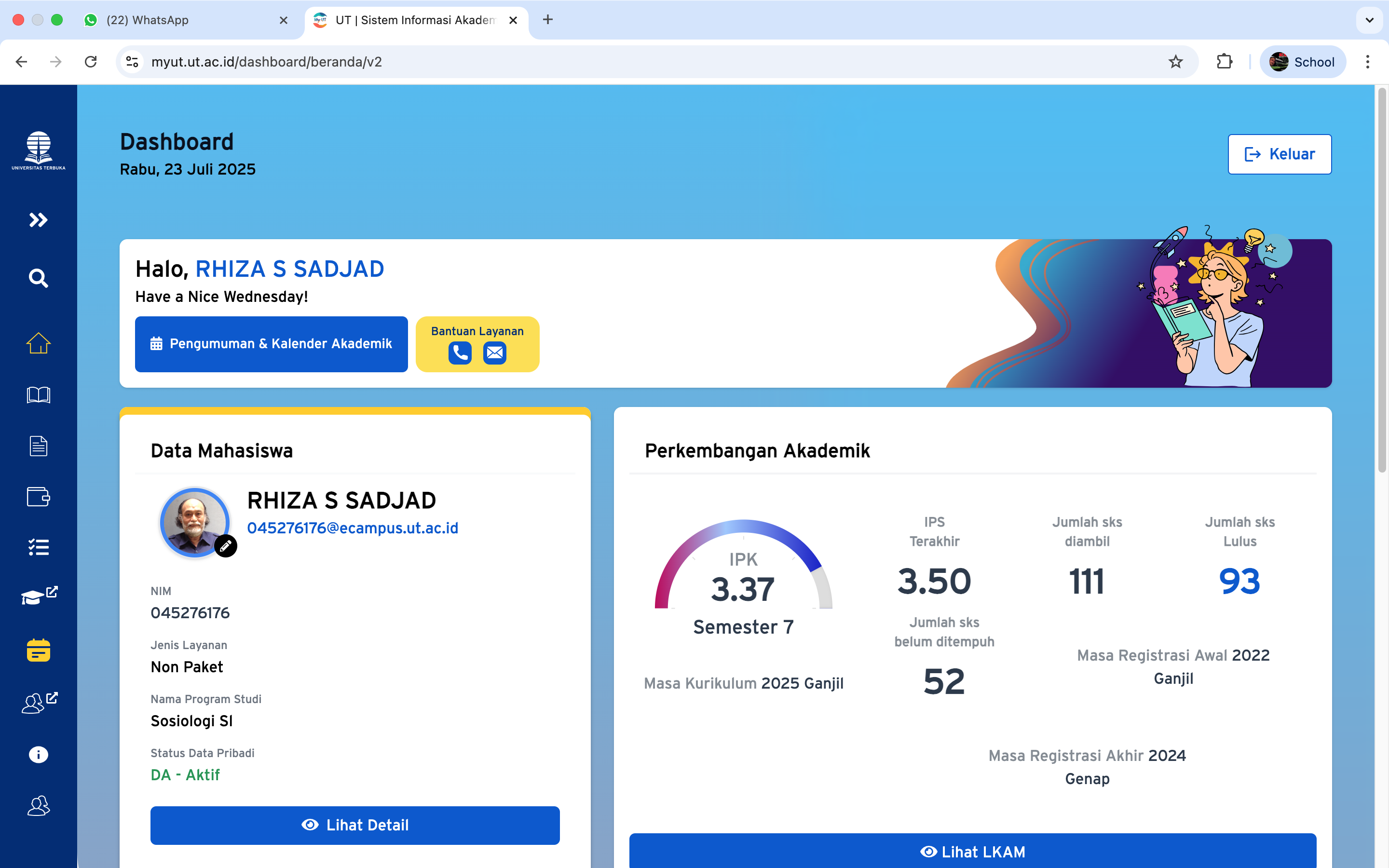View site information icon in address bar
The image size is (1389, 868).
click(133, 61)
